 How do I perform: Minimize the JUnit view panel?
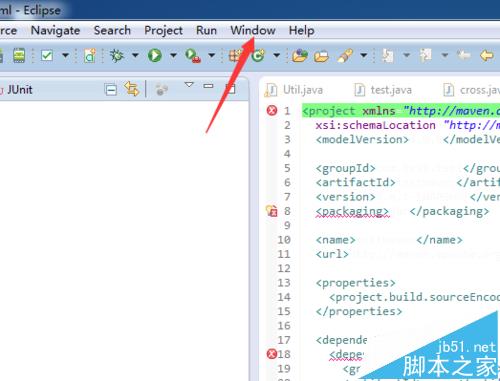(208, 86)
